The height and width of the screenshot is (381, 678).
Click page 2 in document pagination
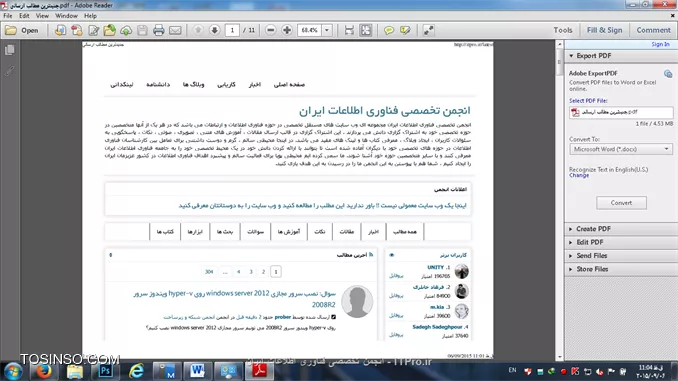tap(263, 272)
